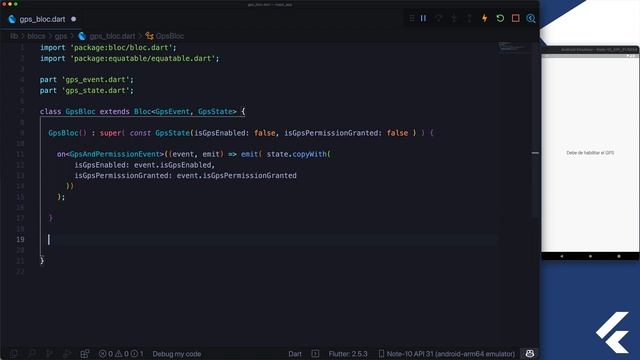640x360 pixels.
Task: Click GpsAndPermissionEvent type name
Action: coord(114,154)
